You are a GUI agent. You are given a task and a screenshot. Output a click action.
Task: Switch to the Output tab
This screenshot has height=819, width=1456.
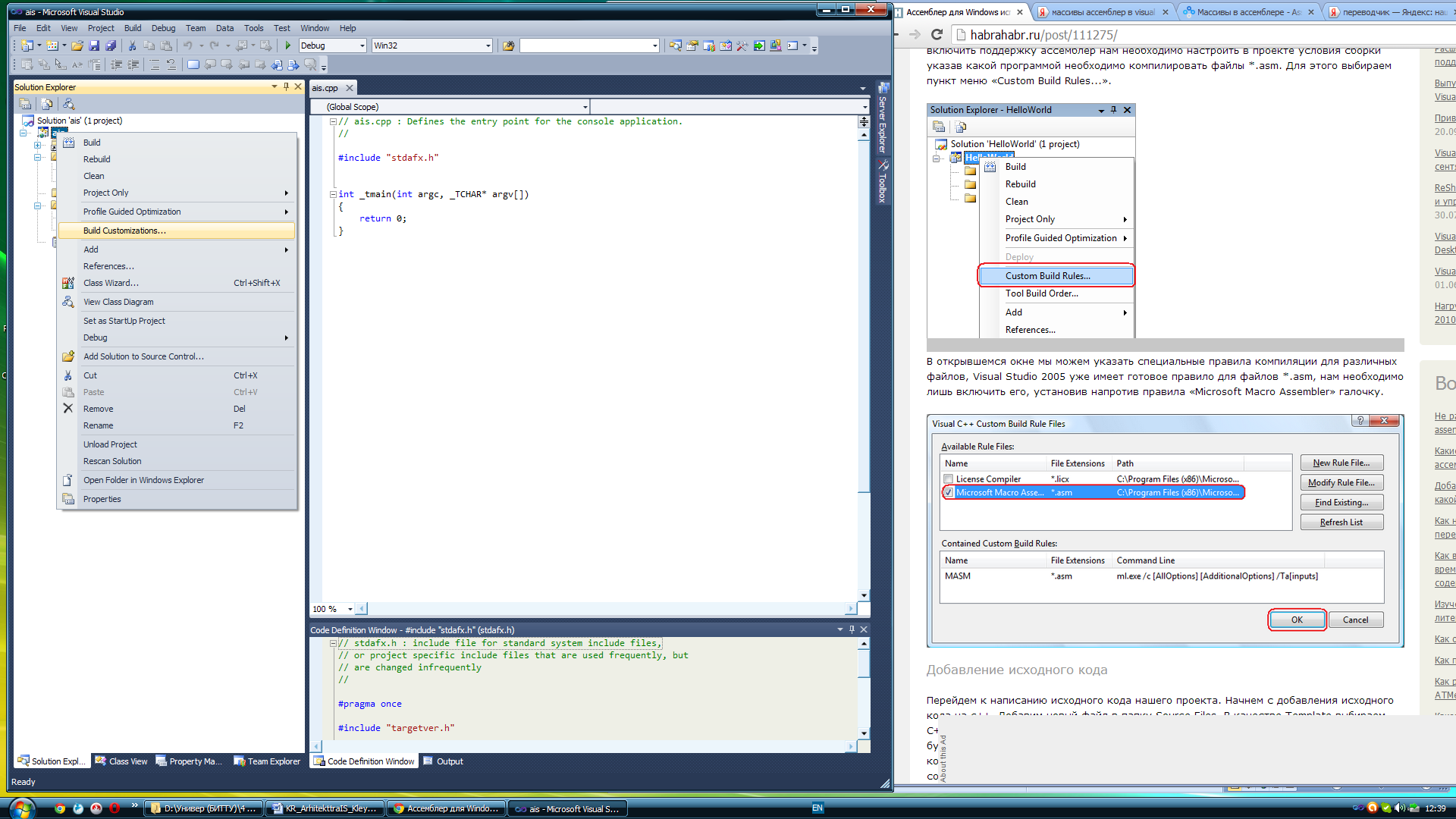(444, 761)
